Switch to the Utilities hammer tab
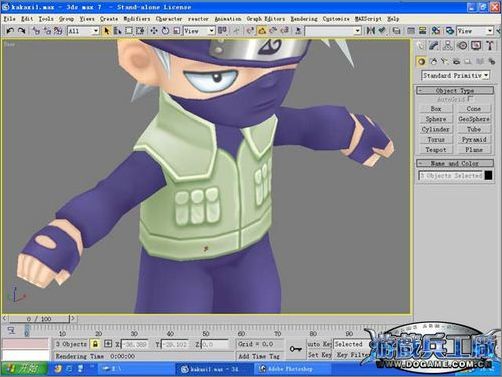The height and width of the screenshot is (377, 502). click(490, 45)
